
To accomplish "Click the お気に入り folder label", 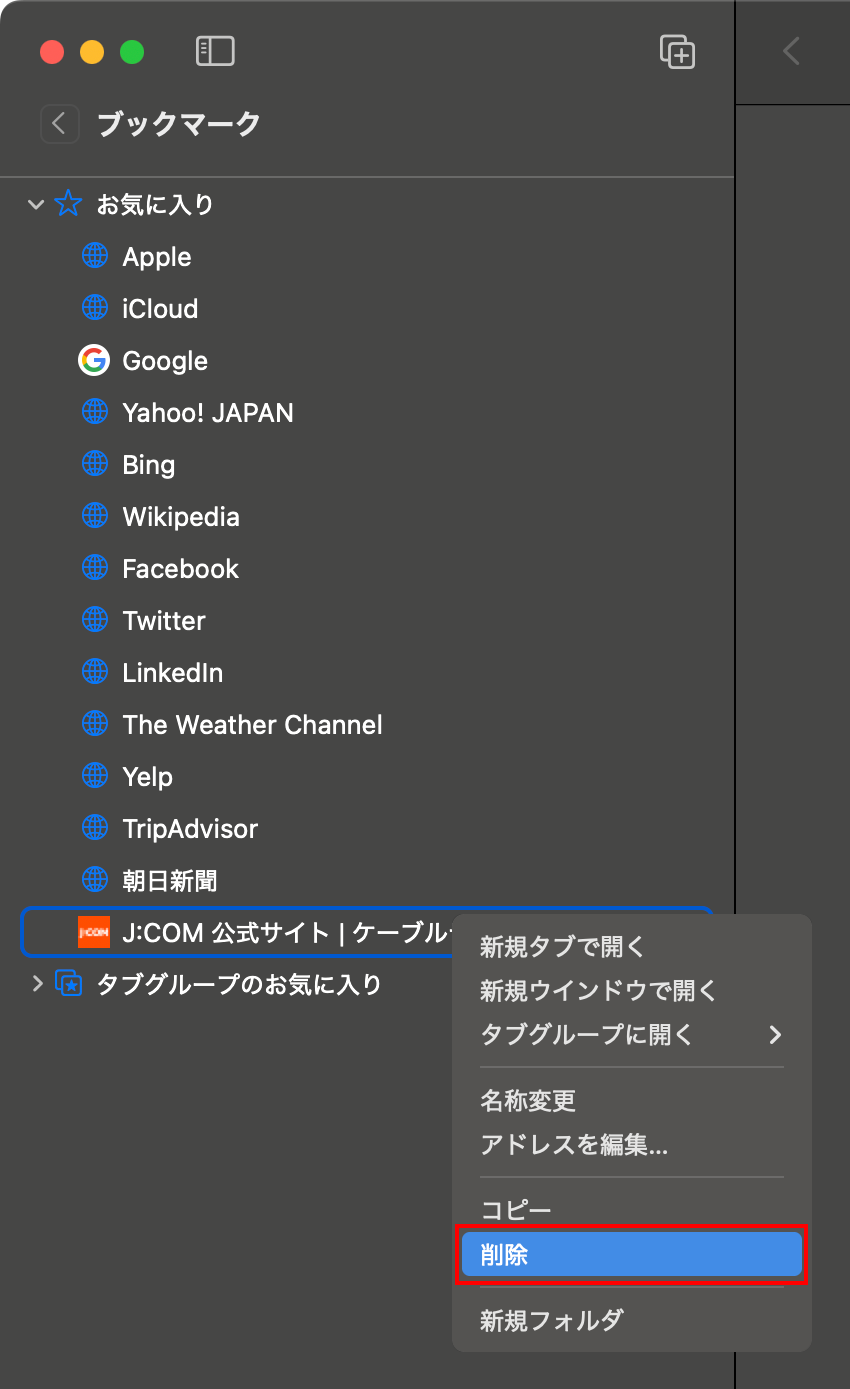I will 155,205.
